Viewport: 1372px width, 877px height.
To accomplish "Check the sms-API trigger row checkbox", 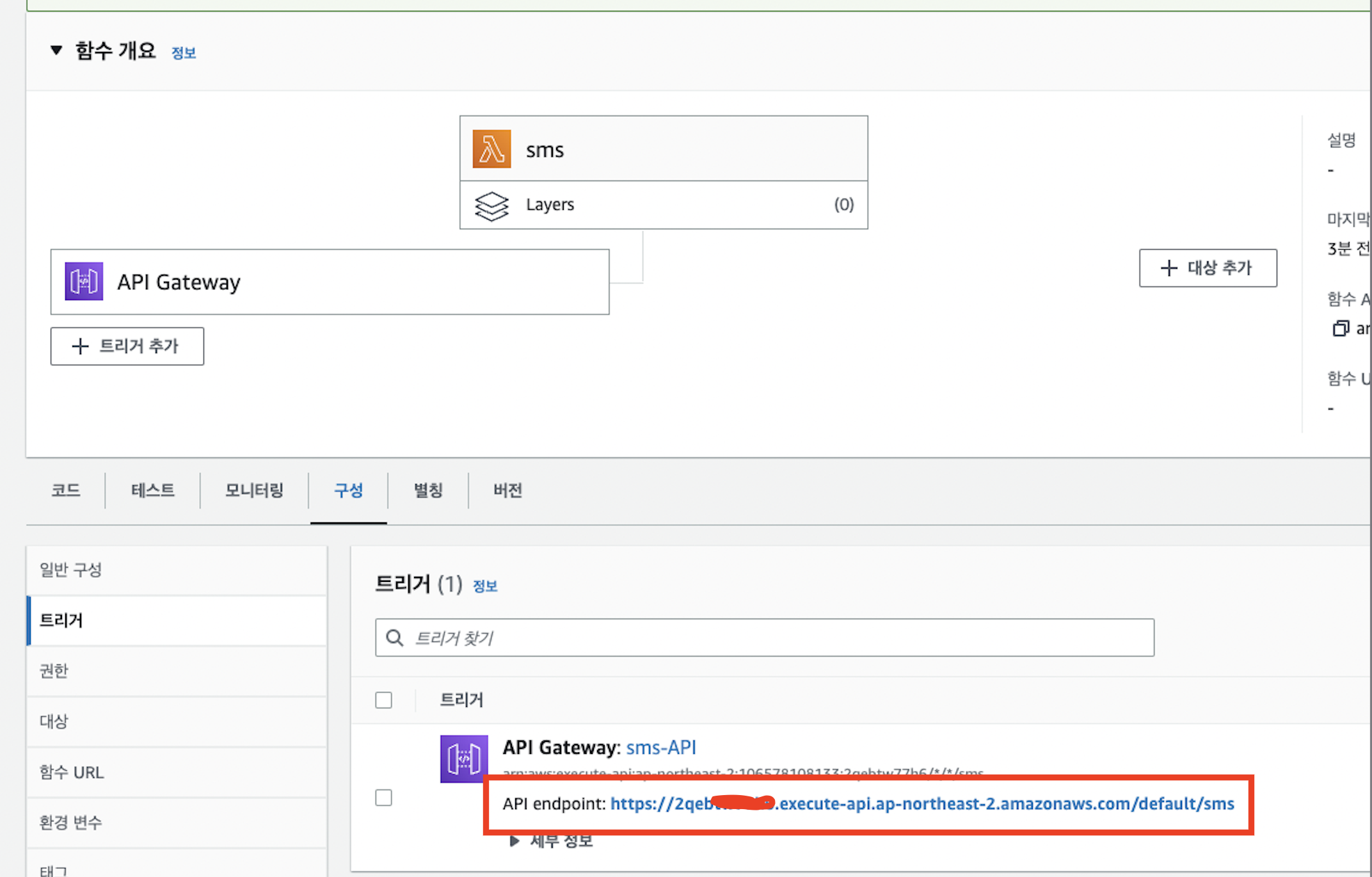I will click(x=384, y=798).
